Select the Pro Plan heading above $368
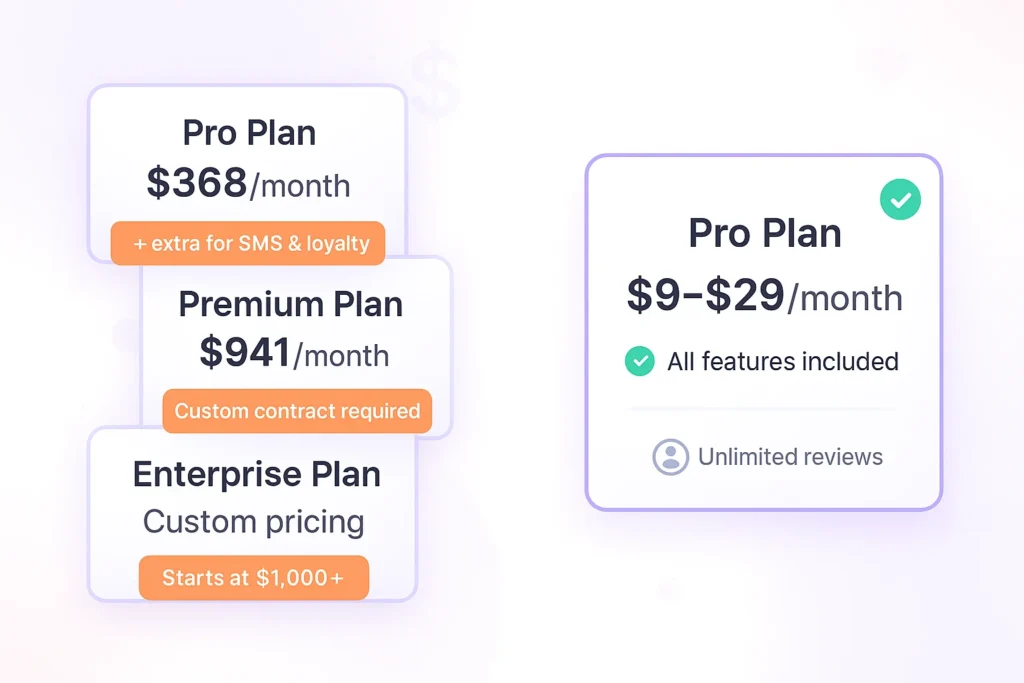 249,133
